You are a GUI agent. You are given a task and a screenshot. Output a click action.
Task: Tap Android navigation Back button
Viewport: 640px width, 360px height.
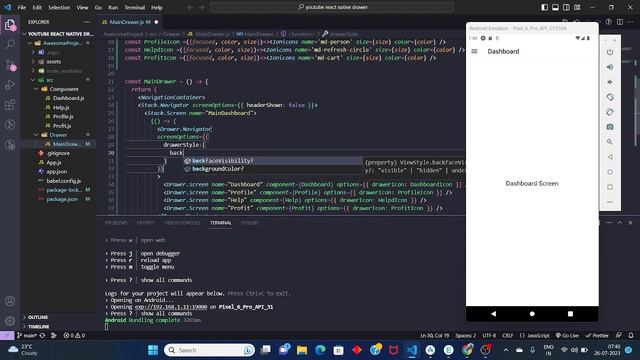pos(493,314)
